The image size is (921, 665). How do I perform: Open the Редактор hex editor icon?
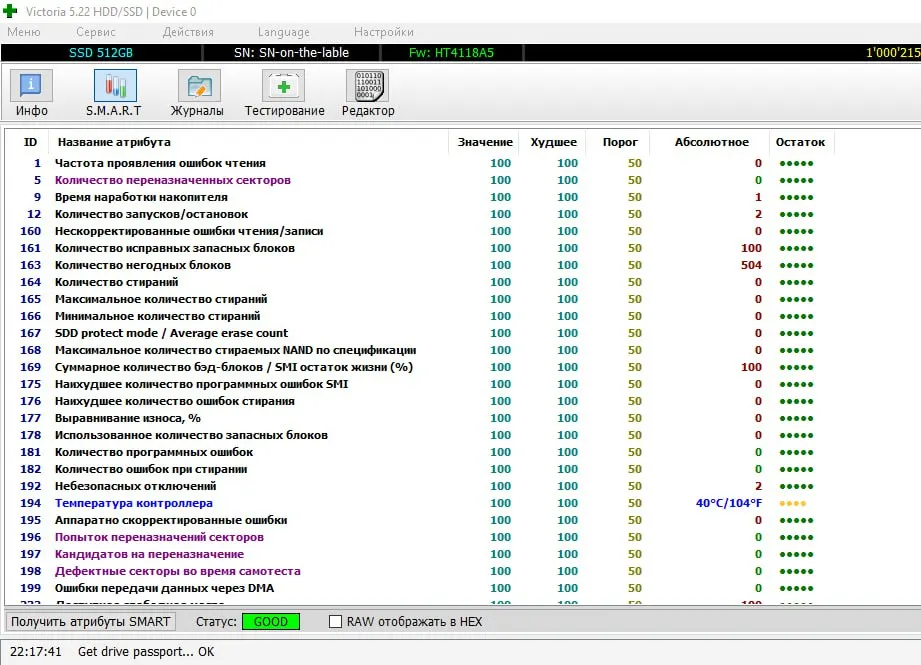(x=367, y=86)
